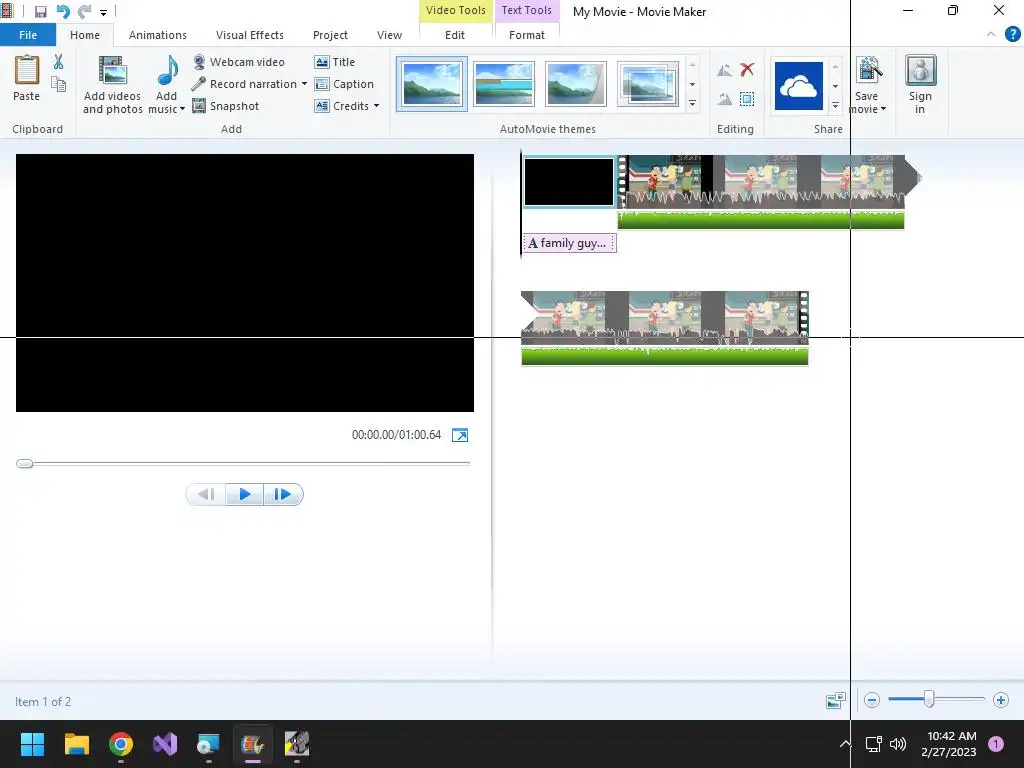
Task: Start Webcam video capture
Action: [239, 62]
